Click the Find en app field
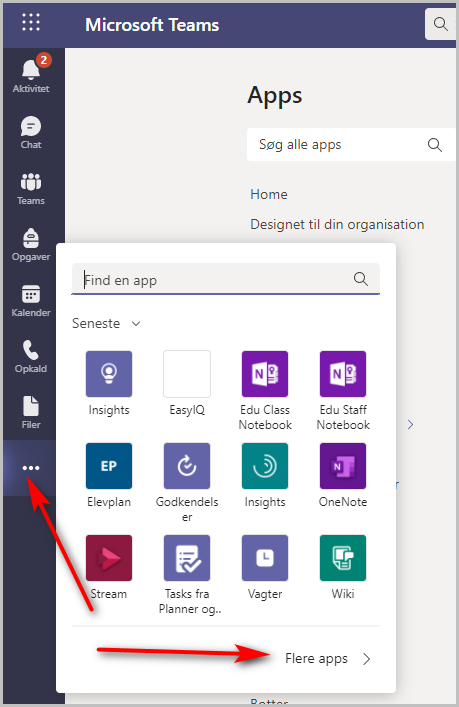This screenshot has width=459, height=707. tap(225, 279)
